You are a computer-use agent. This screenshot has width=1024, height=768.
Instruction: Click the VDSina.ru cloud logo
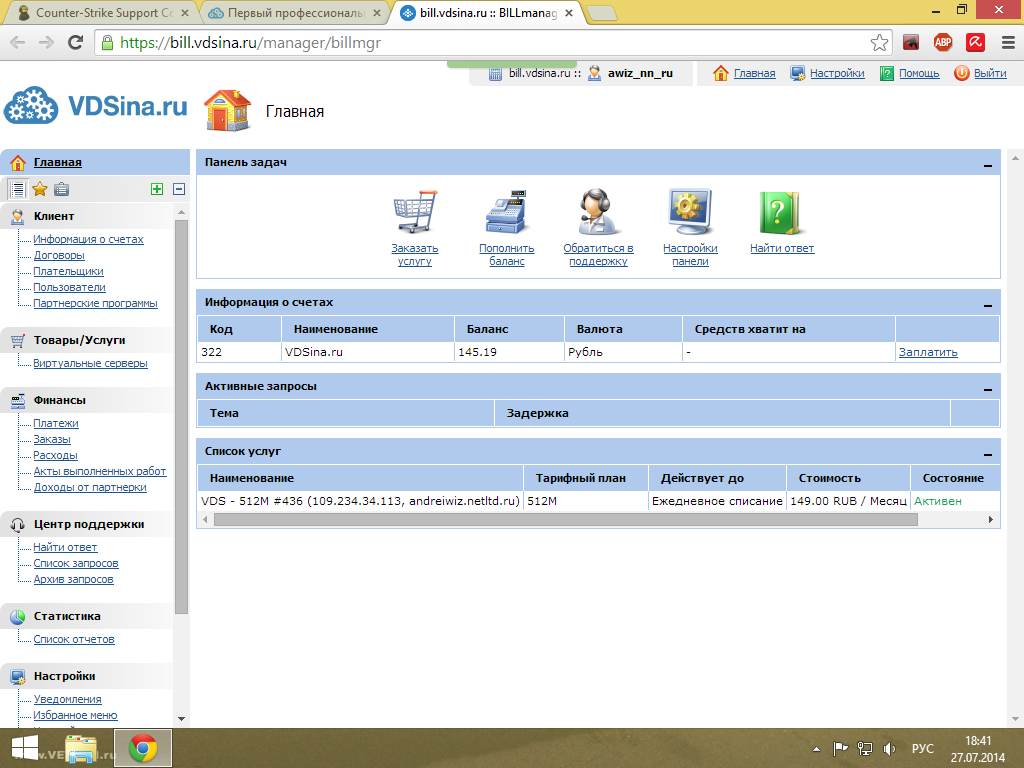[x=96, y=106]
